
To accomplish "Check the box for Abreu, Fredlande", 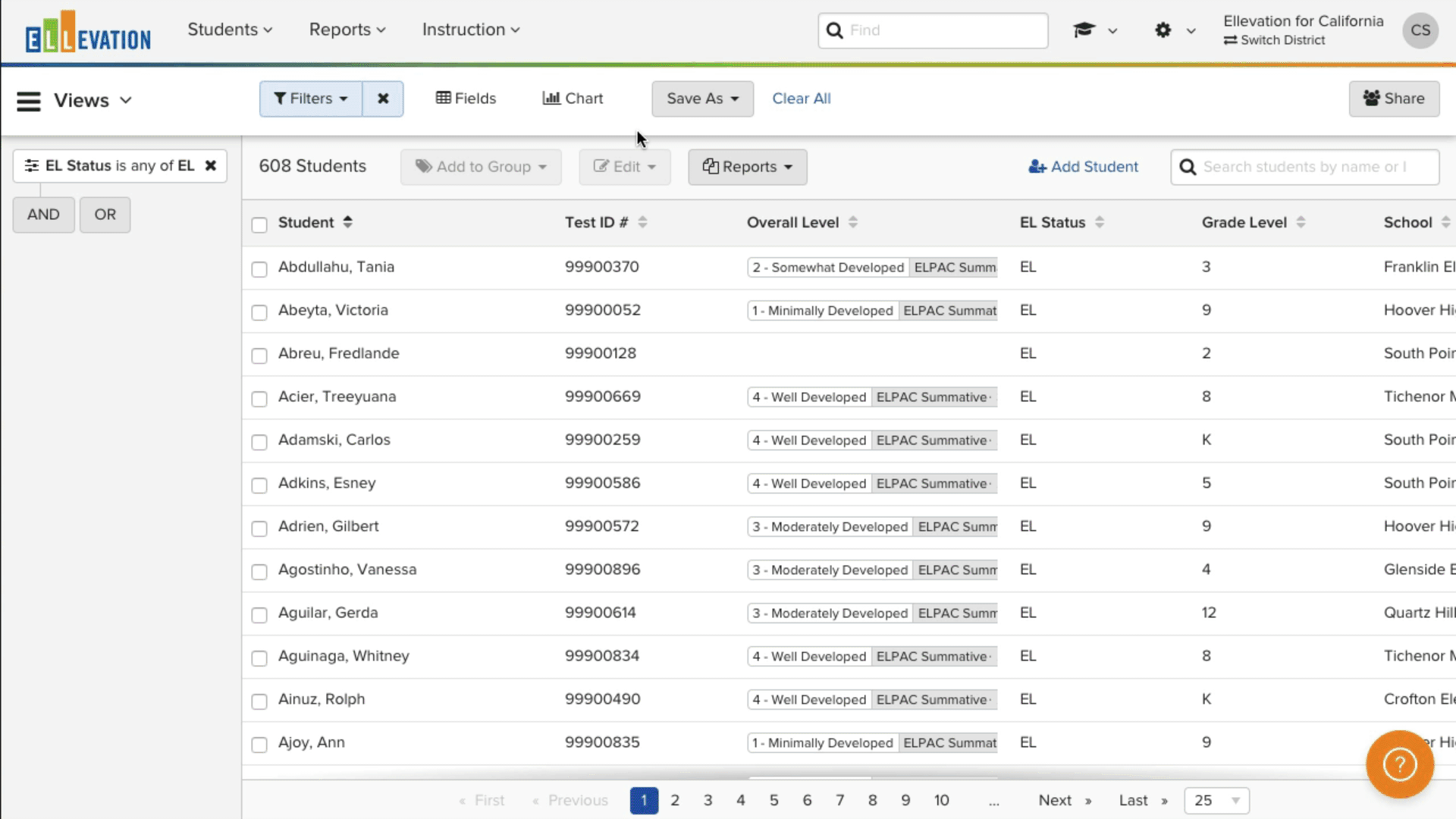I will pos(259,356).
